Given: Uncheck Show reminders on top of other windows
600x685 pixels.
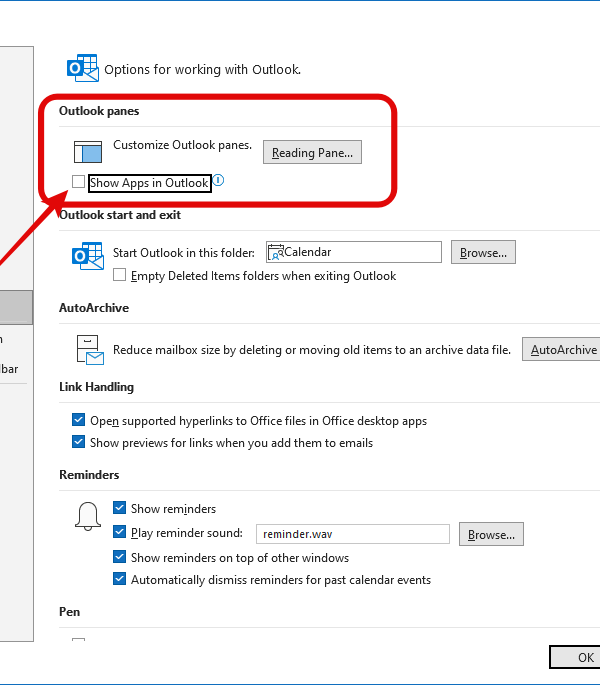Looking at the screenshot, I should point(119,557).
